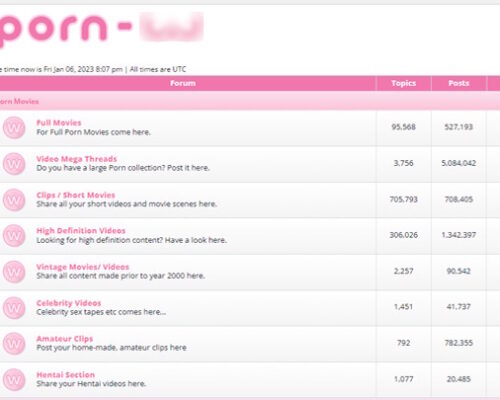This screenshot has width=500, height=400.
Task: Click the forum icon beside Full Movies
Action: pos(14,127)
